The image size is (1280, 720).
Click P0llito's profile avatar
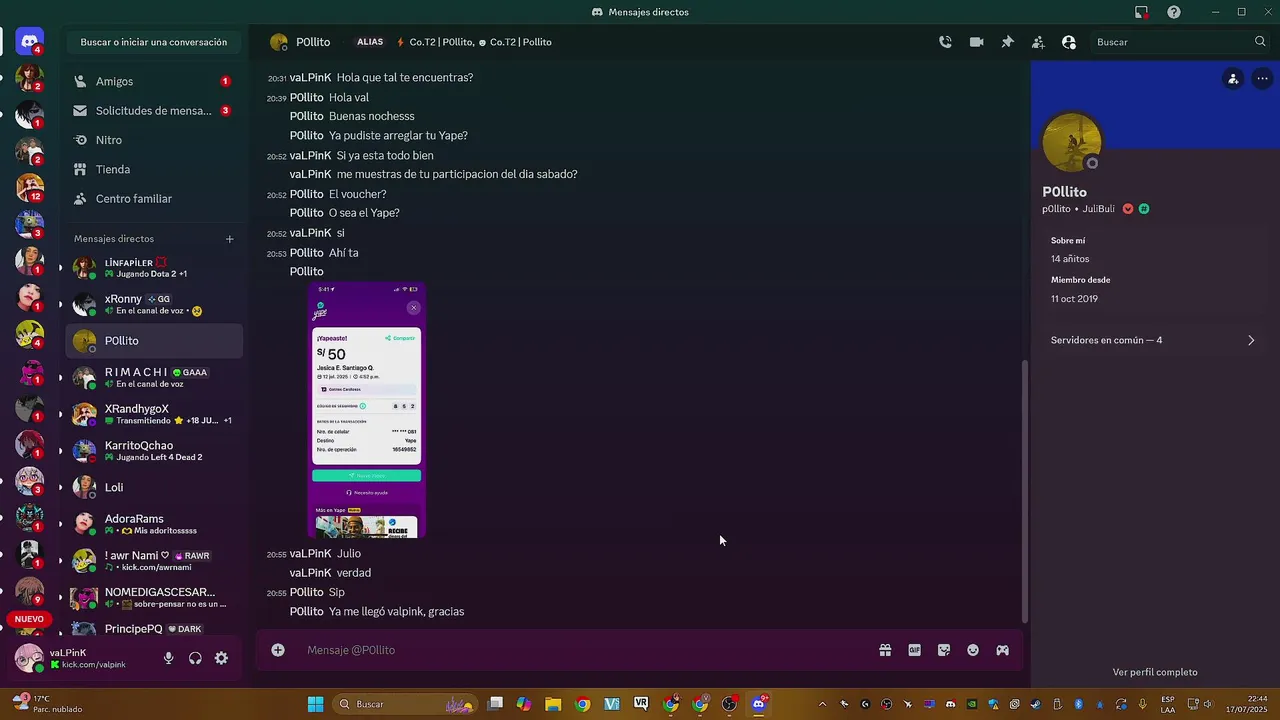coord(1072,142)
